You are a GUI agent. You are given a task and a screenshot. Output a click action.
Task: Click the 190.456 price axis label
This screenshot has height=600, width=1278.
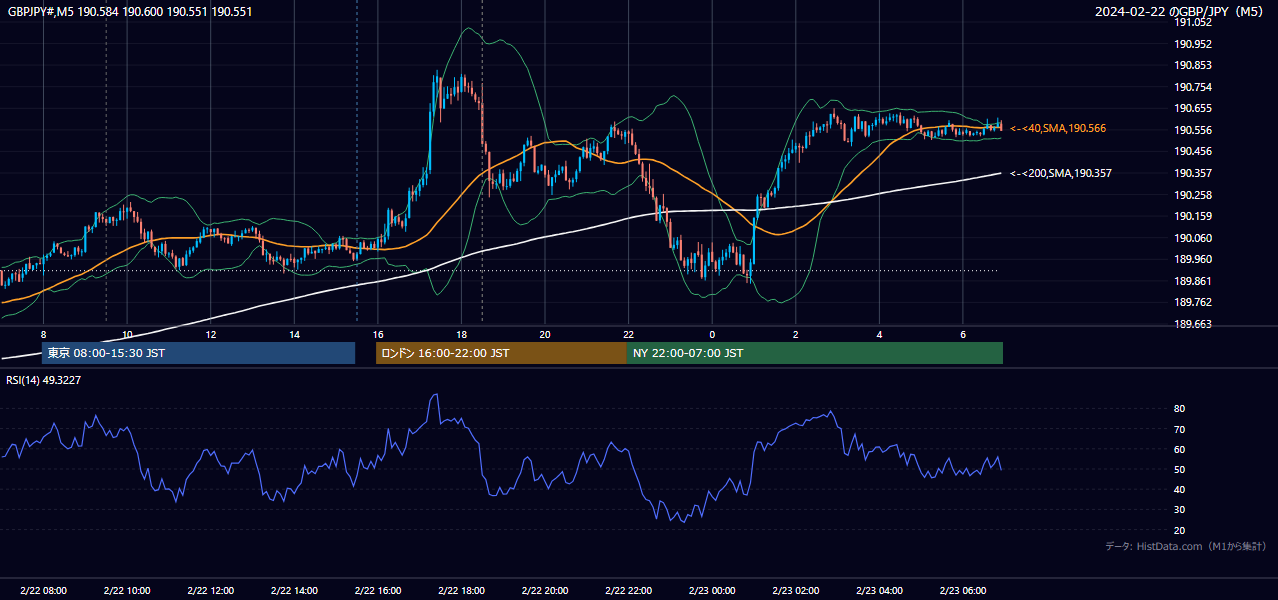1193,151
